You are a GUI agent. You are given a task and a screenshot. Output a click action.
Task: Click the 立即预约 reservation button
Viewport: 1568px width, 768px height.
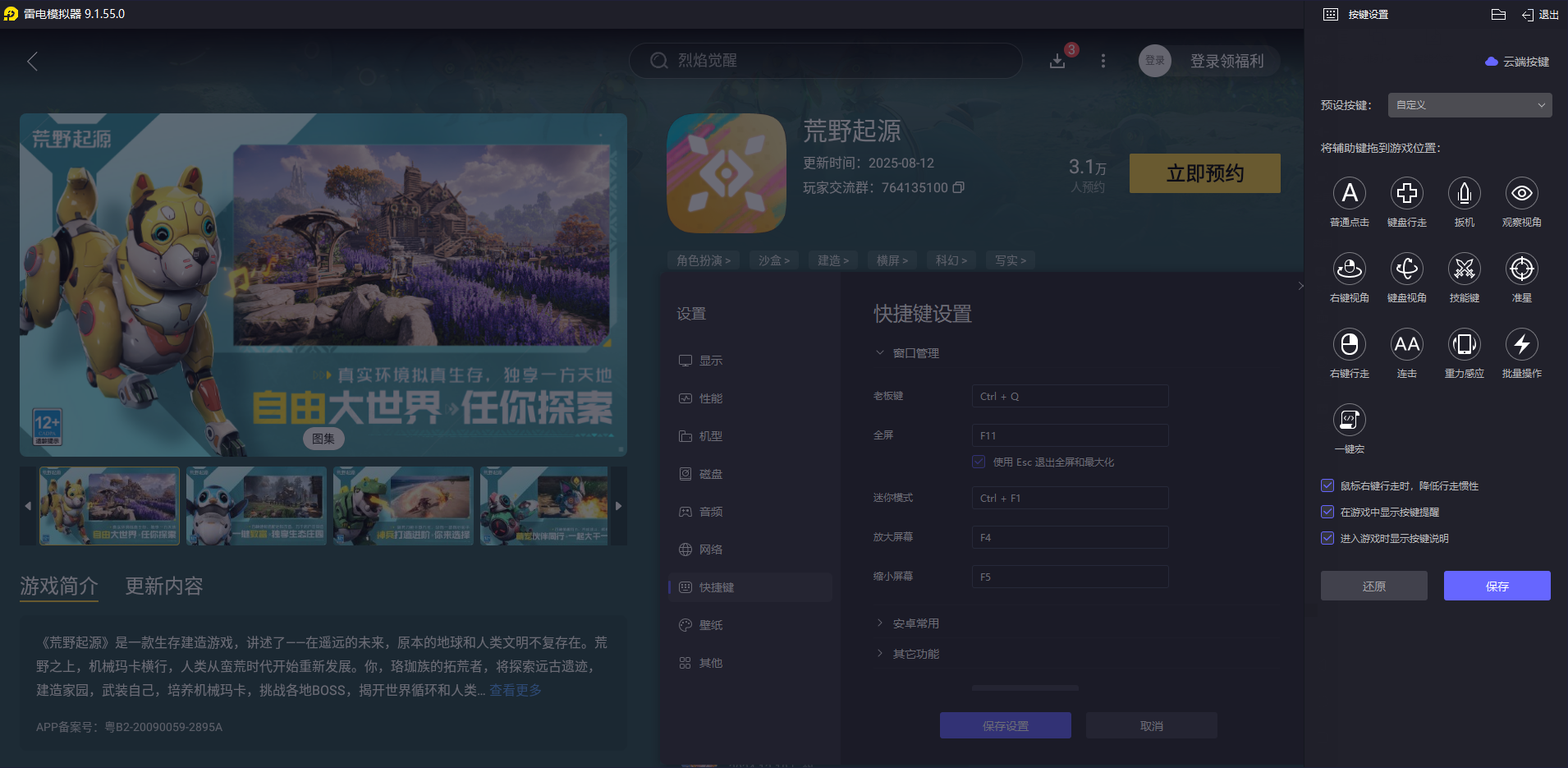pos(1204,173)
